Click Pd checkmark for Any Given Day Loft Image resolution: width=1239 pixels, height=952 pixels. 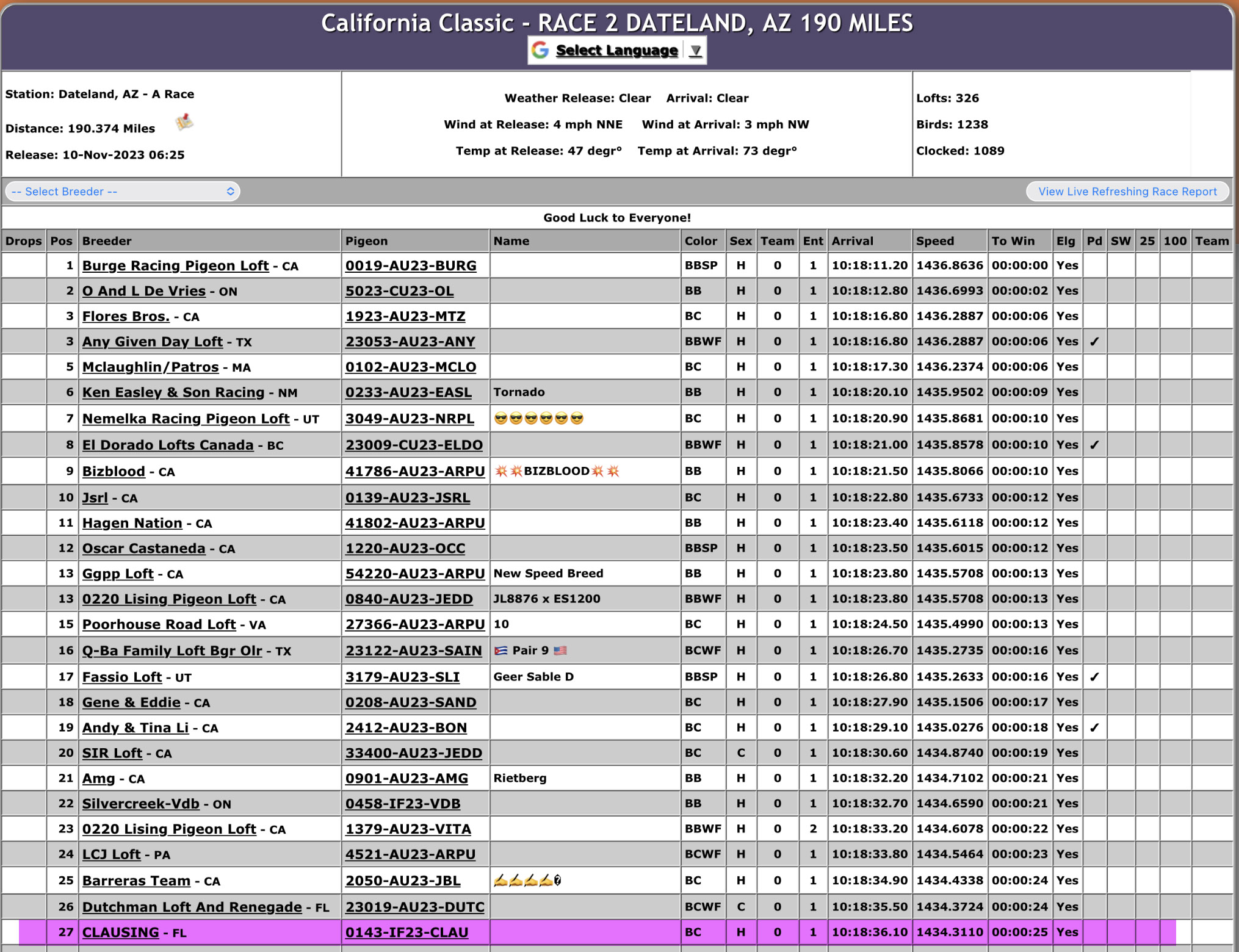(x=1094, y=342)
